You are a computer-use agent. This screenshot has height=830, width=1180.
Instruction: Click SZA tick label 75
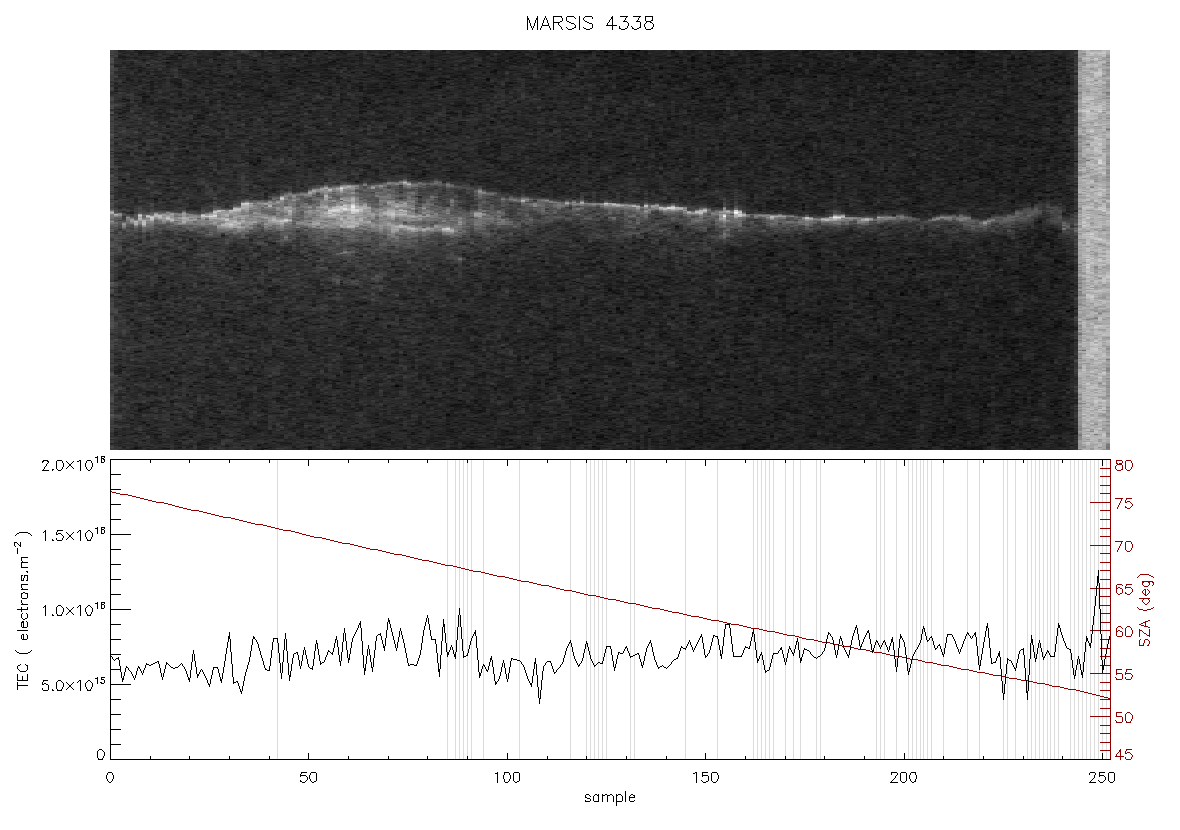tap(1124, 503)
